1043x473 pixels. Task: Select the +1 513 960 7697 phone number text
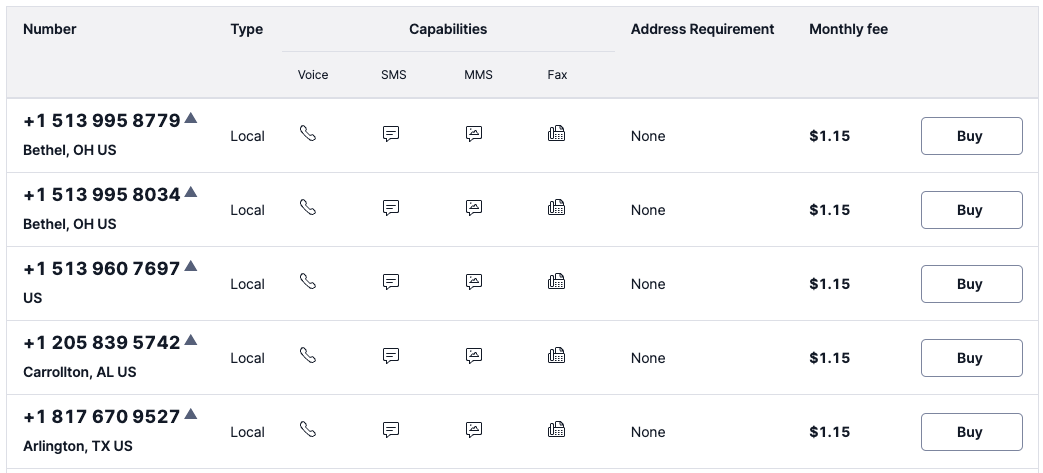(x=102, y=269)
